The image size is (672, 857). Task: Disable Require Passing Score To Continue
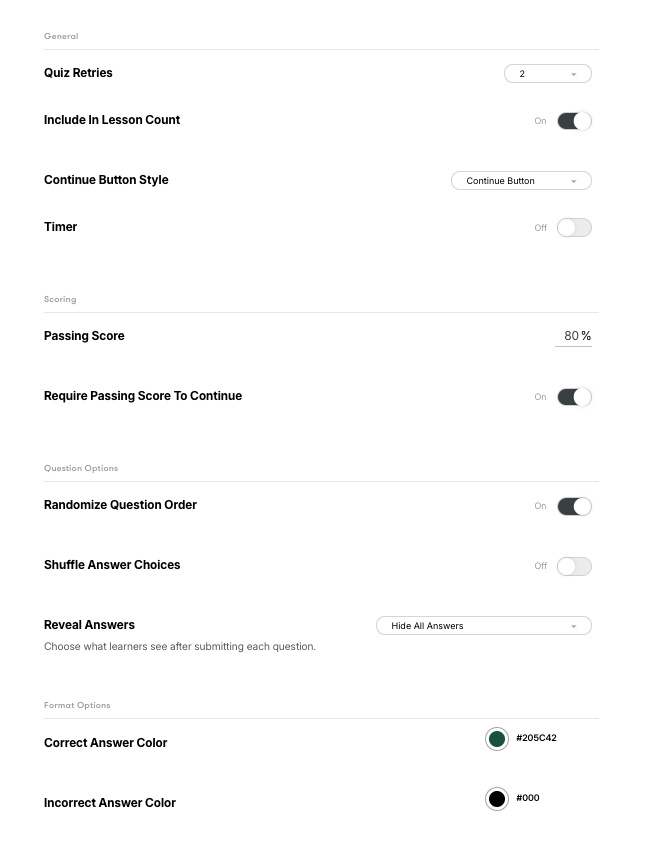point(574,397)
